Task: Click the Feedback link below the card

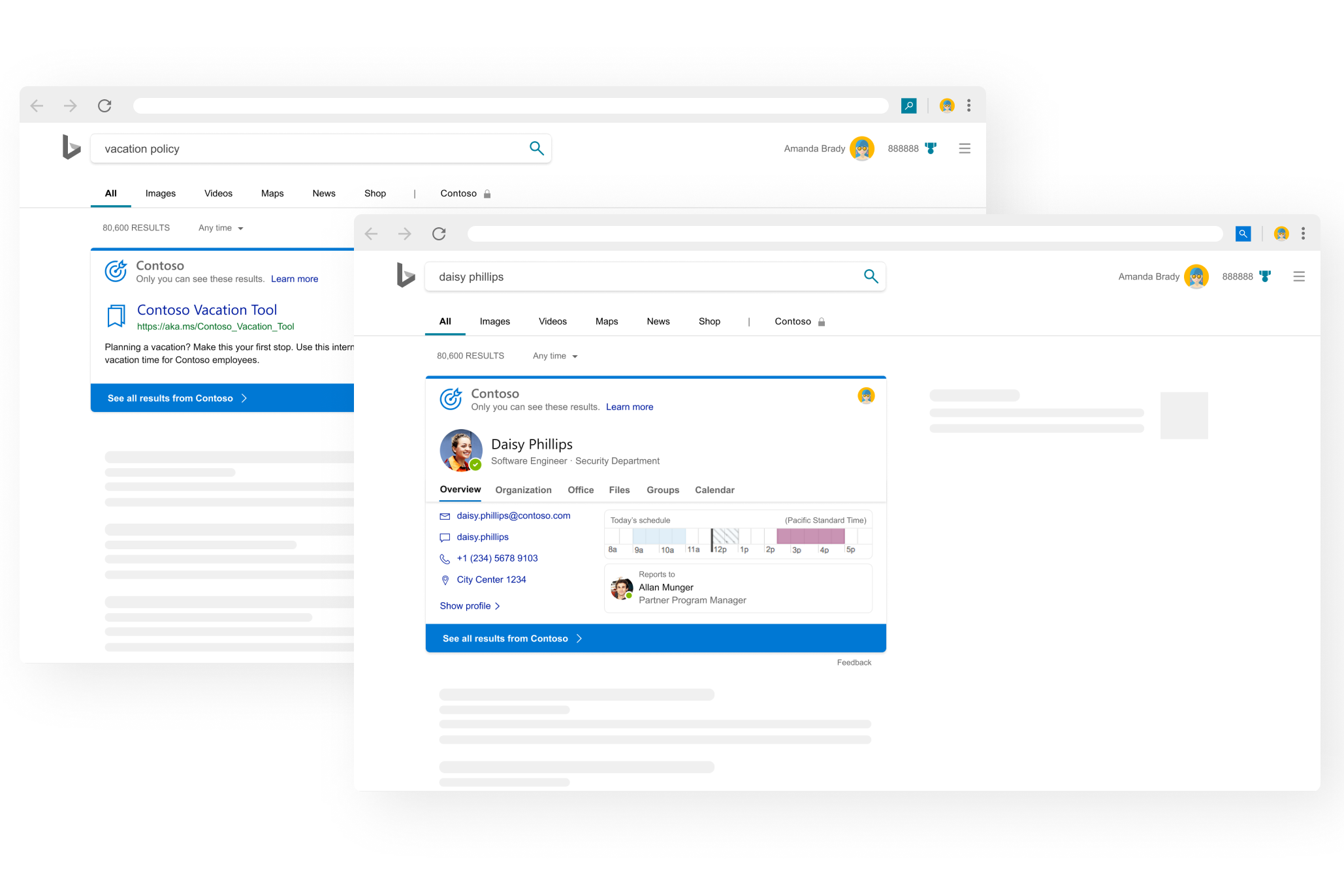Action: tap(854, 663)
